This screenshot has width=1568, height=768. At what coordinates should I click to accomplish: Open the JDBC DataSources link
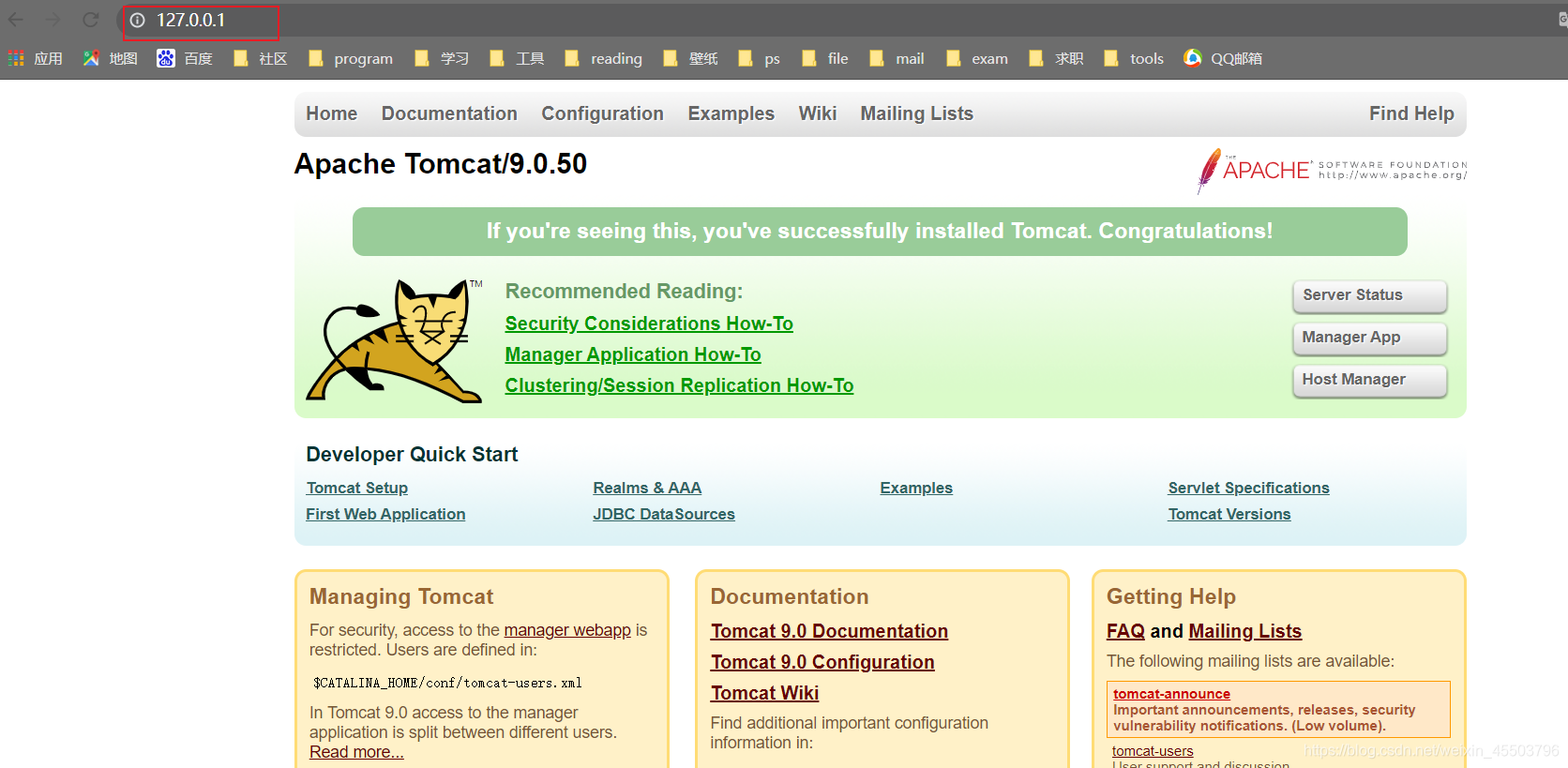click(x=664, y=514)
